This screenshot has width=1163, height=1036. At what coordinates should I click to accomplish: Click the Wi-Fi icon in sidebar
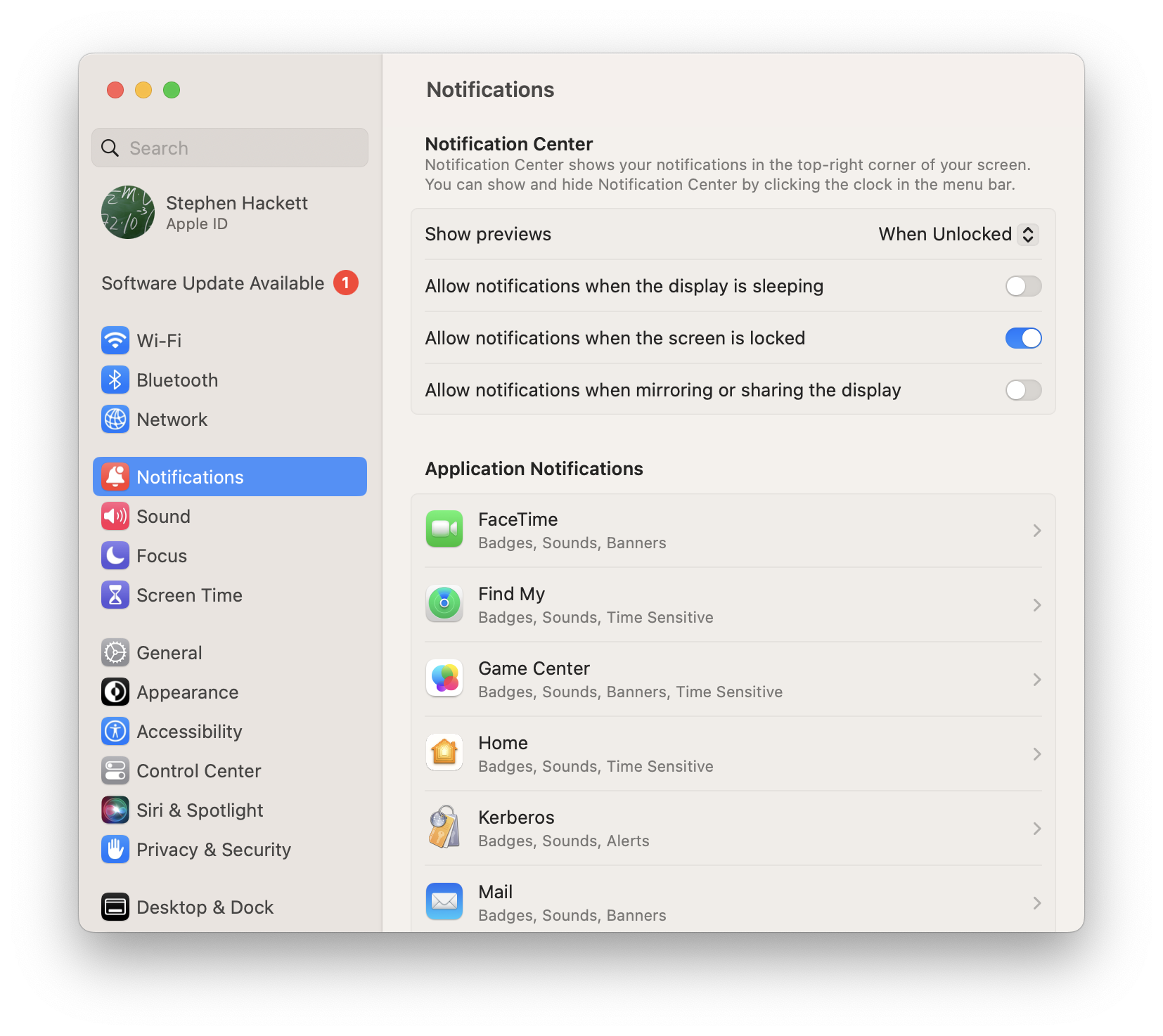115,341
